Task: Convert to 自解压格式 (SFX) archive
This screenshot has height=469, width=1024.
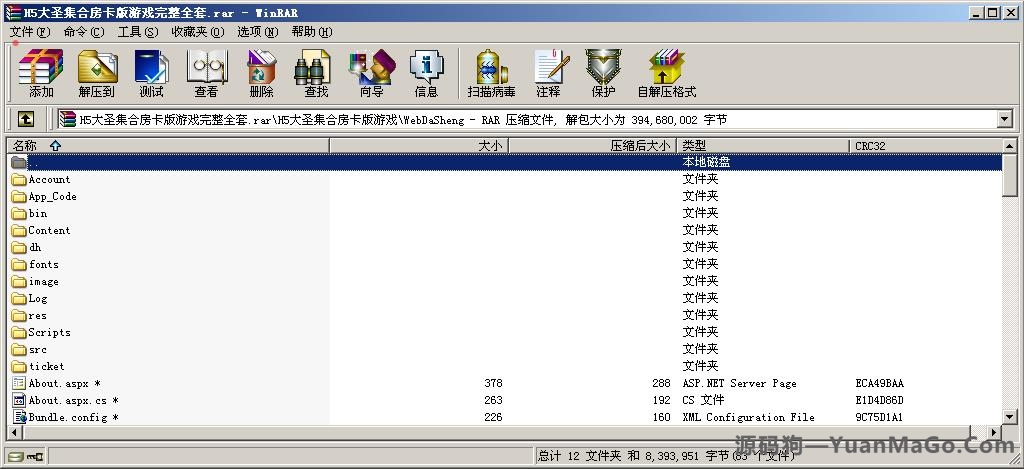Action: 667,73
